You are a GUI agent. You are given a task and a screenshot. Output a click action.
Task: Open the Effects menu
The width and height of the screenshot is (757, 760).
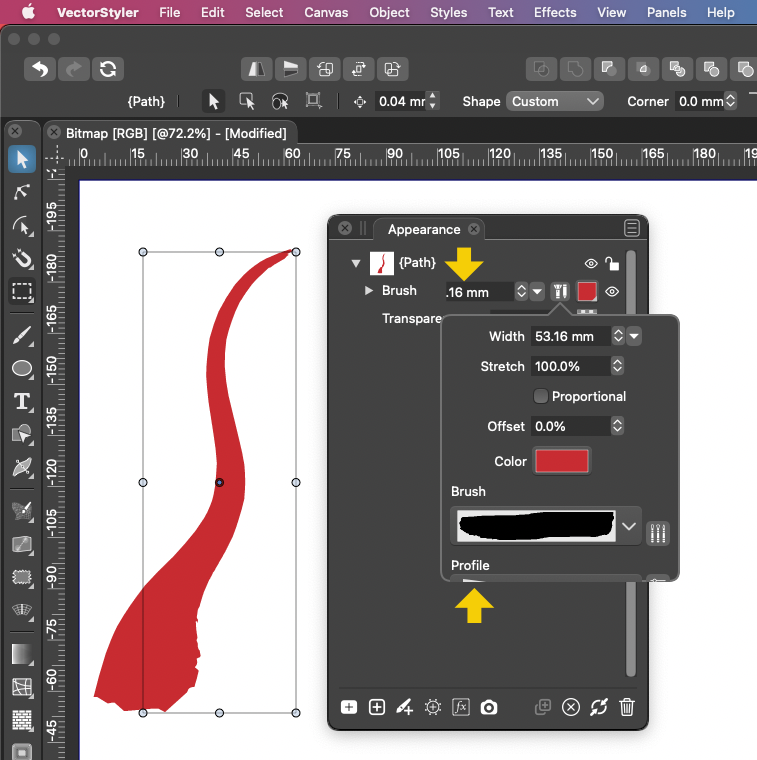coord(554,12)
